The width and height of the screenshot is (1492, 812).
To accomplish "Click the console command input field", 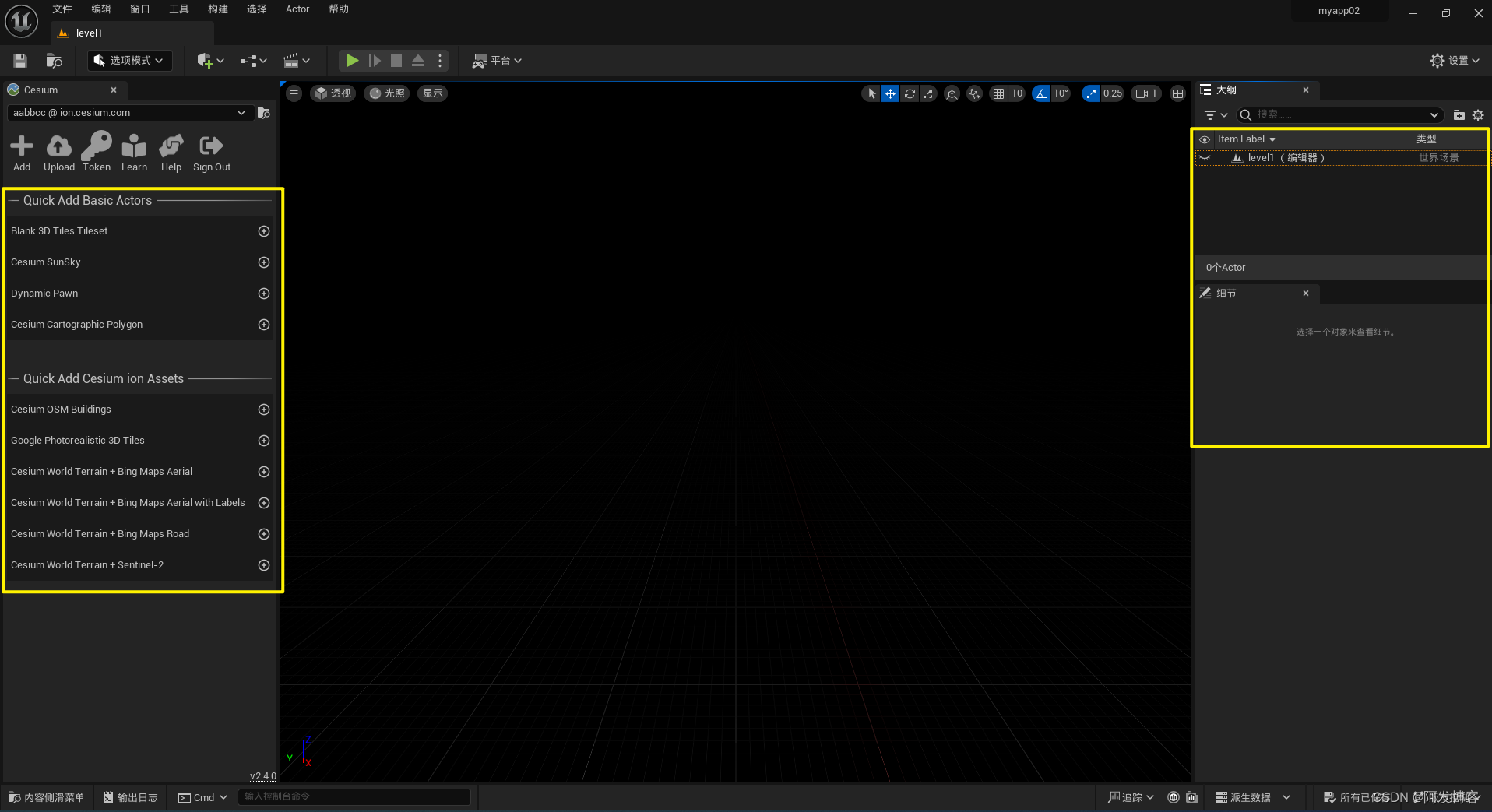I will 354,796.
